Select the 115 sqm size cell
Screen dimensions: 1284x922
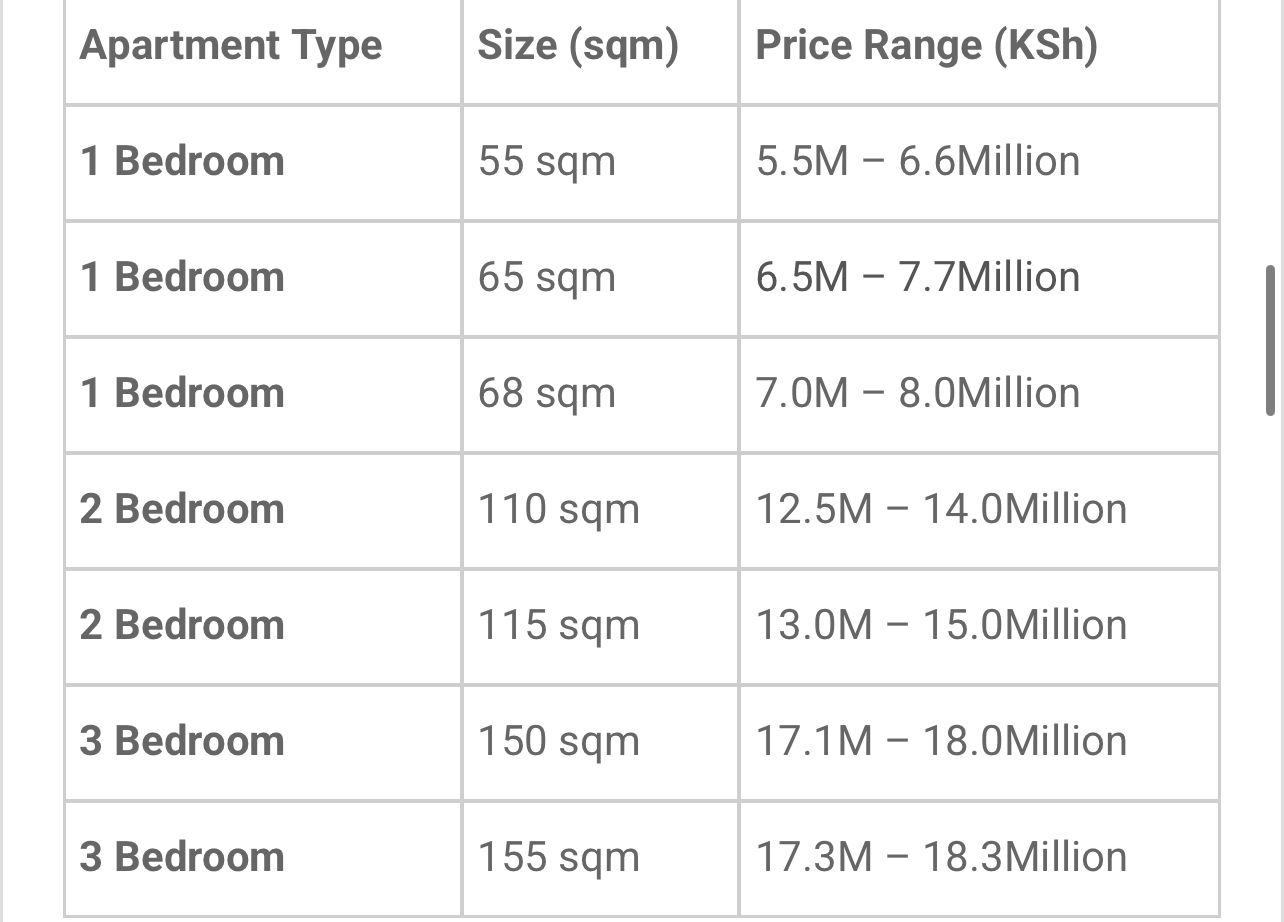pyautogui.click(x=558, y=626)
